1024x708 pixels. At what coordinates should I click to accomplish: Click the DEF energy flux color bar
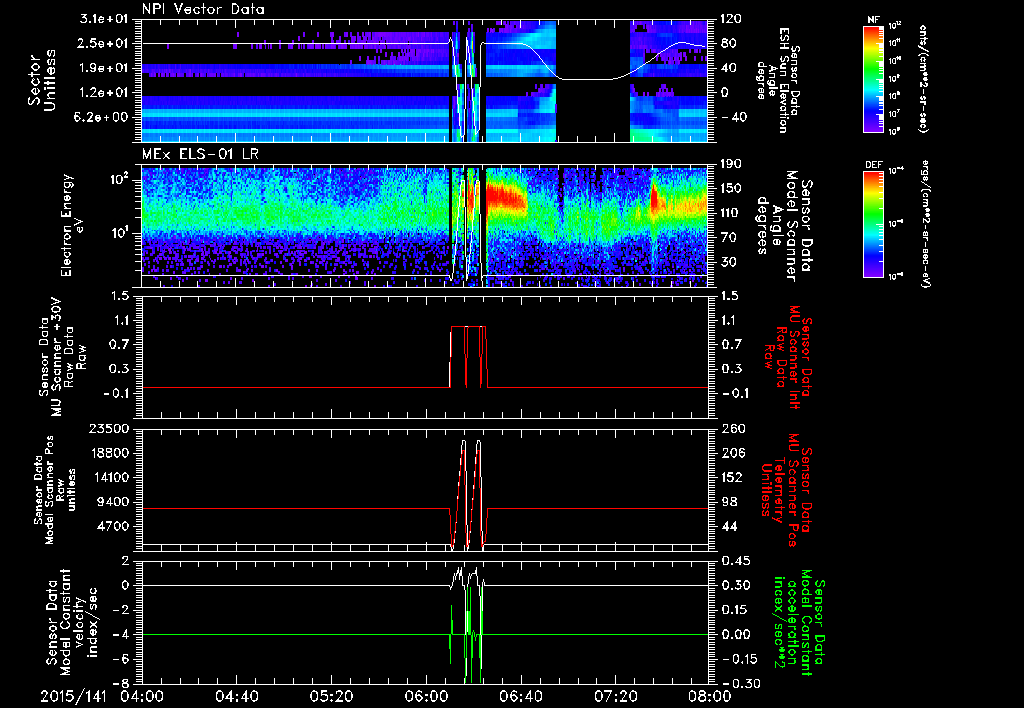tap(874, 224)
